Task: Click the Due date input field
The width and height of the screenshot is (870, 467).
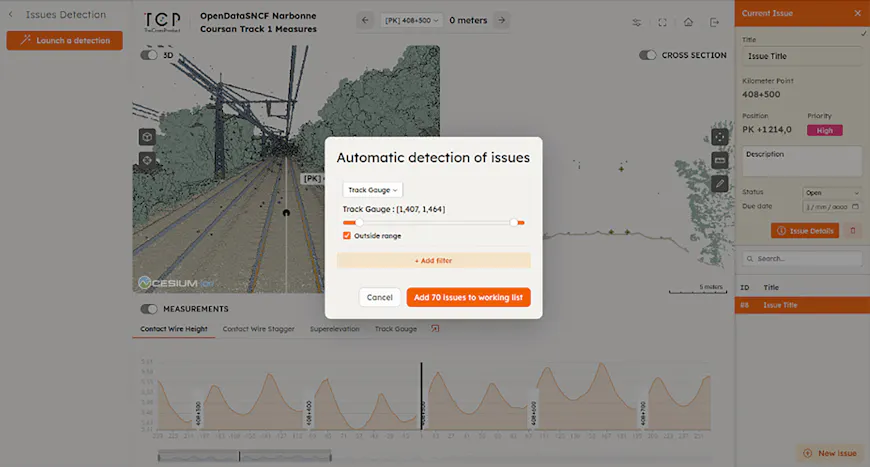Action: tap(832, 207)
